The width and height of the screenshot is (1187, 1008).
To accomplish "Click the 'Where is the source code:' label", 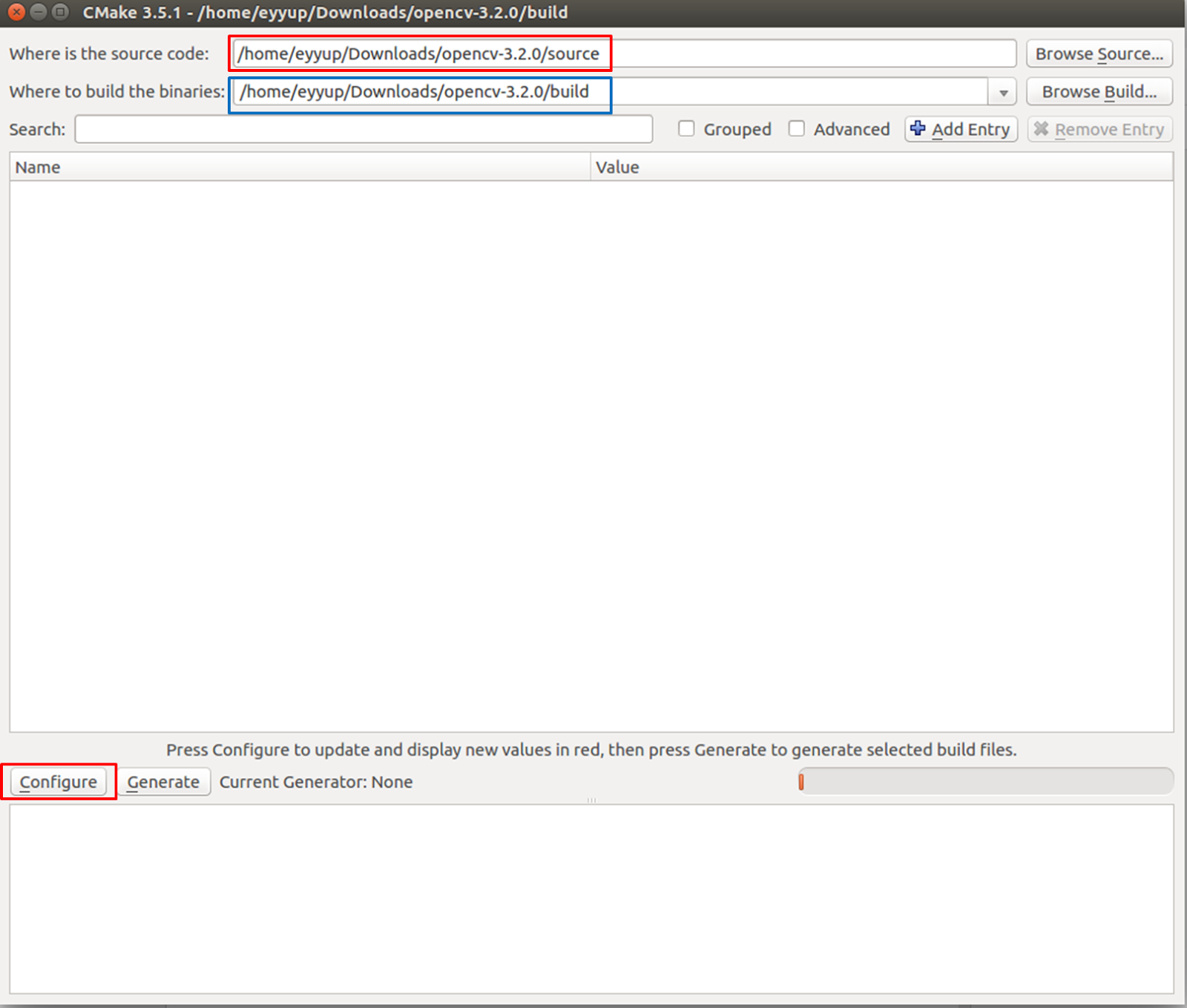I will pyautogui.click(x=109, y=53).
